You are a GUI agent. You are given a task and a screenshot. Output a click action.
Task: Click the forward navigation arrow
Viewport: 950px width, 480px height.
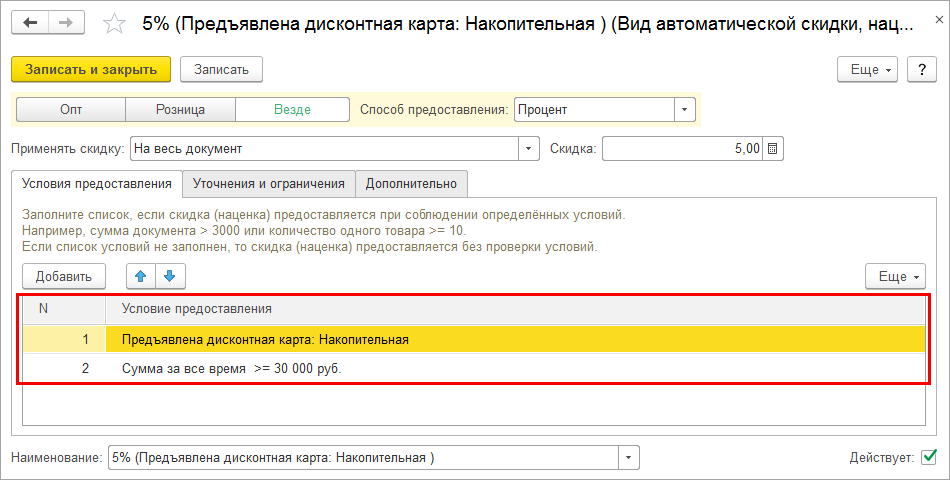coord(65,21)
